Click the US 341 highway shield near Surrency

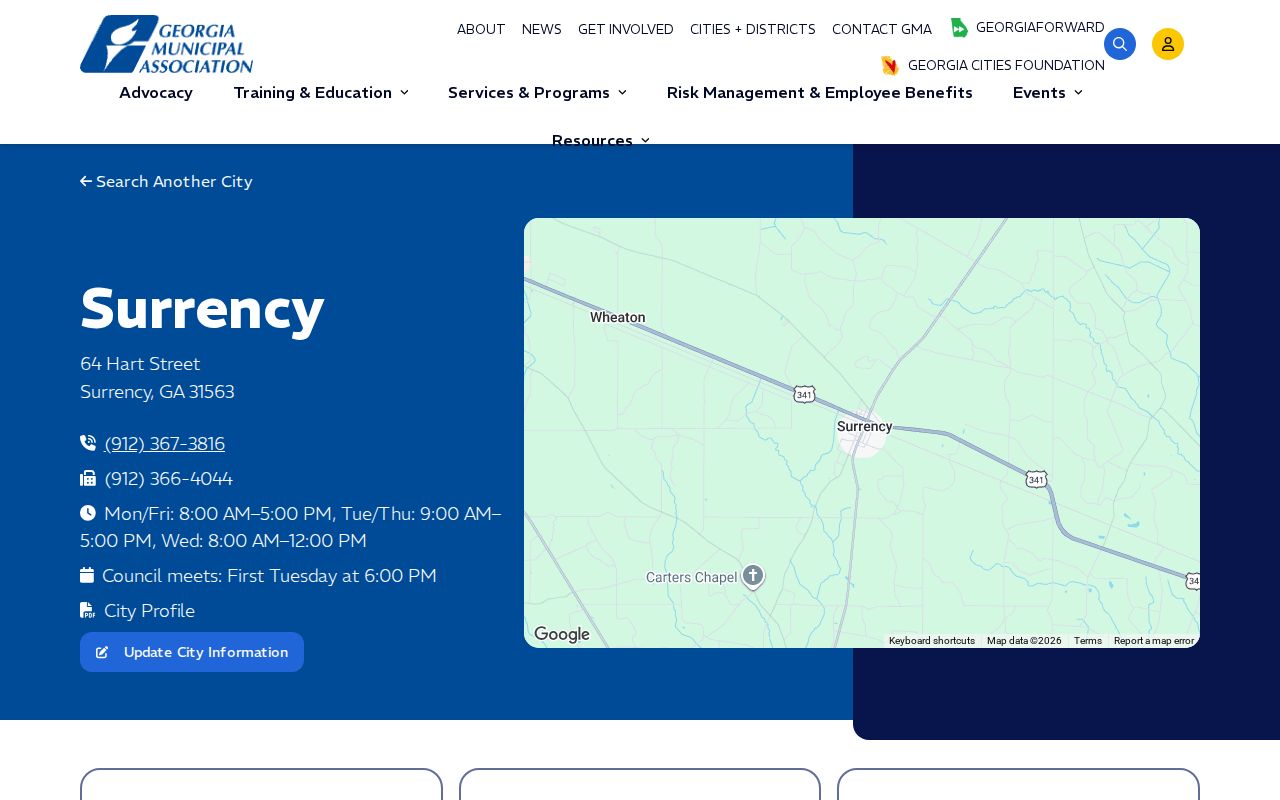[x=804, y=394]
